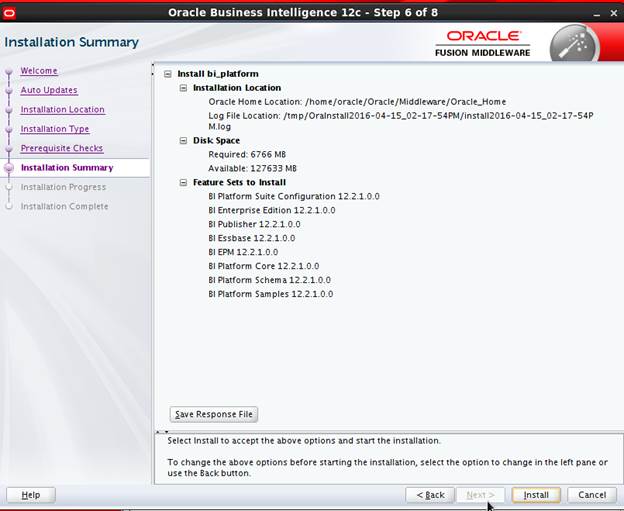This screenshot has width=624, height=511.
Task: Collapse the Install bi_platform tree node
Action: 168,74
